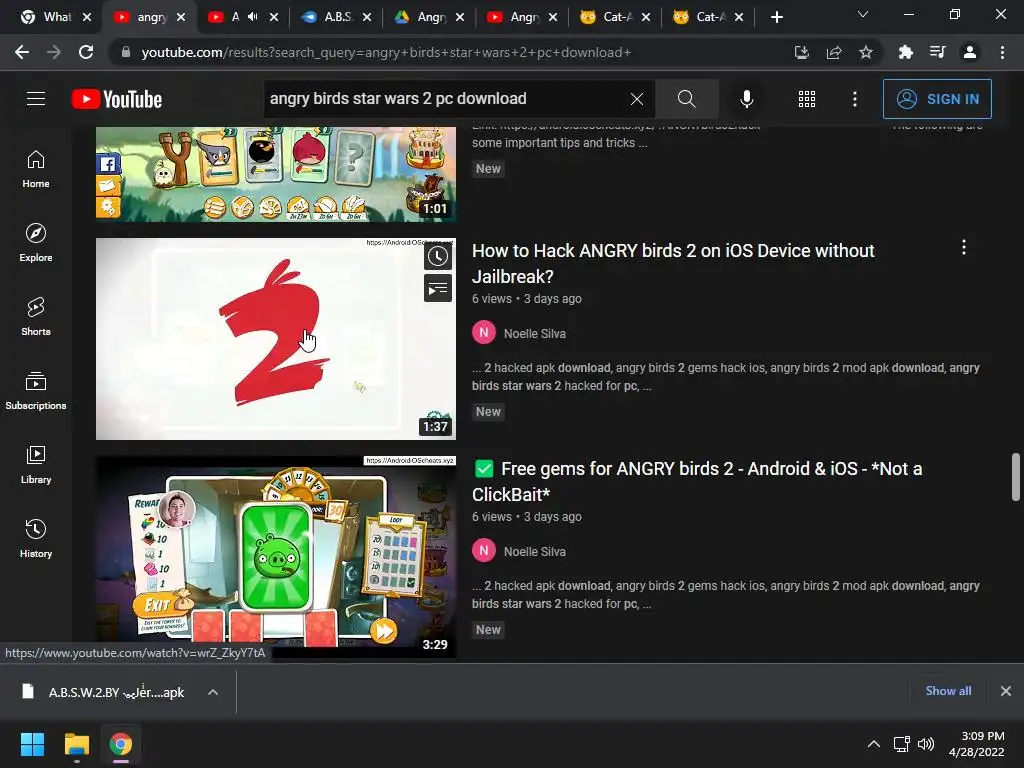Image resolution: width=1024 pixels, height=768 pixels.
Task: Mute the audio-playing tab speaker icon
Action: pyautogui.click(x=253, y=17)
